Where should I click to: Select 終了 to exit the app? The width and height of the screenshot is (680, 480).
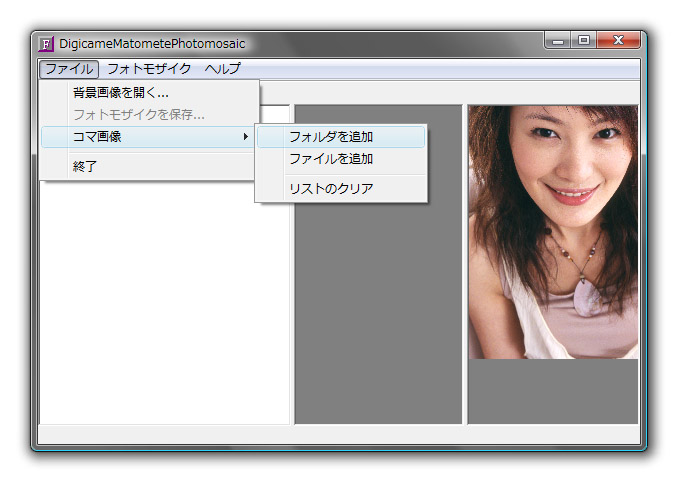click(x=148, y=167)
